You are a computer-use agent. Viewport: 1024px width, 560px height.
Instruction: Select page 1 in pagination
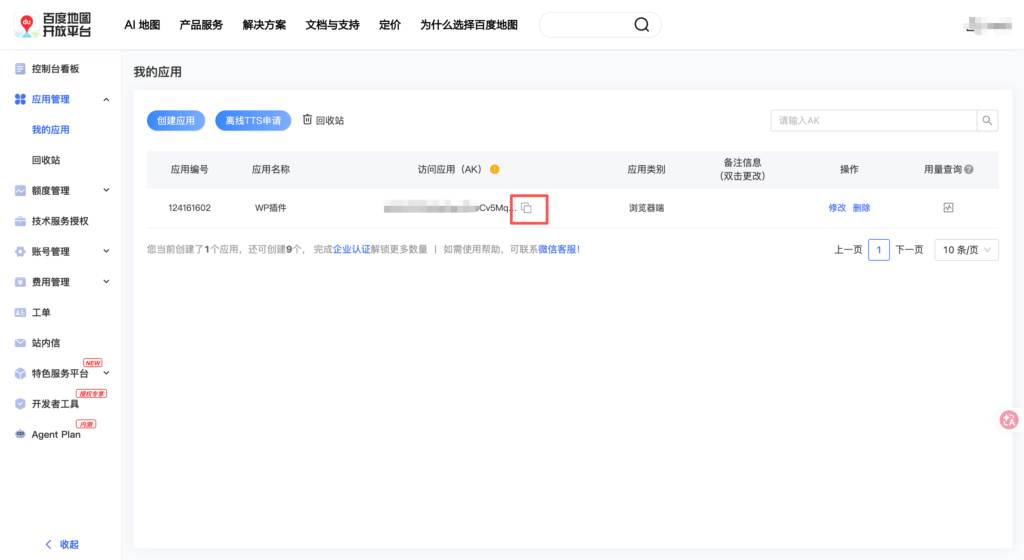click(879, 250)
